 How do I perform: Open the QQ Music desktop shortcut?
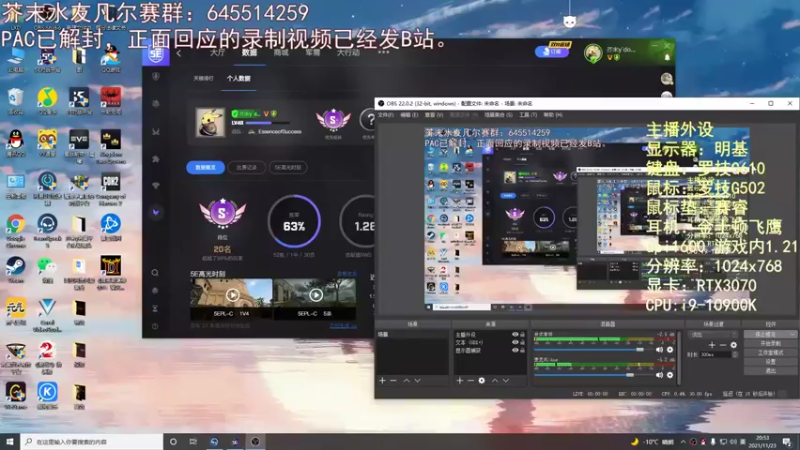pos(47,98)
